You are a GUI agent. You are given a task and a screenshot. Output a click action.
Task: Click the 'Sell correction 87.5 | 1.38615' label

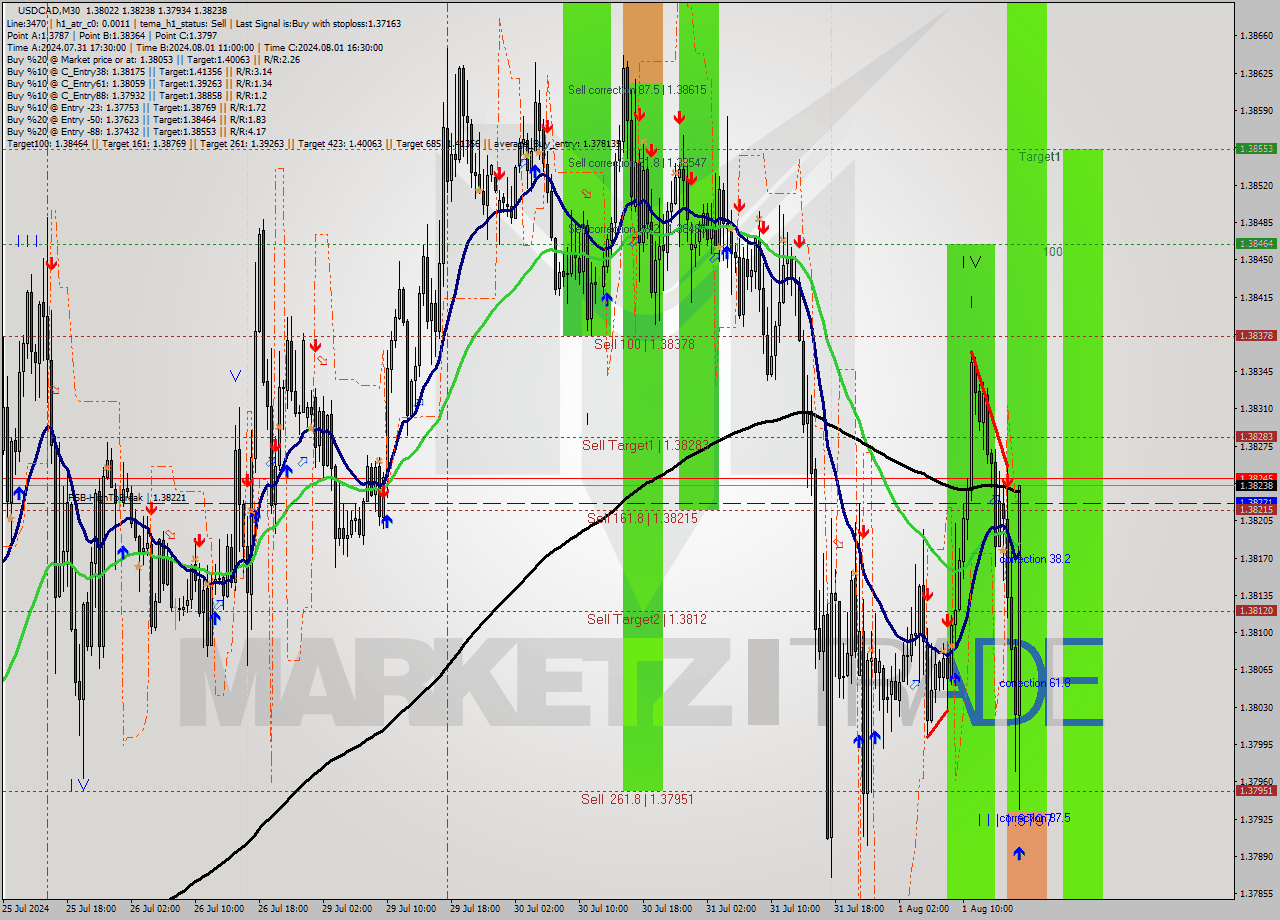tap(637, 89)
